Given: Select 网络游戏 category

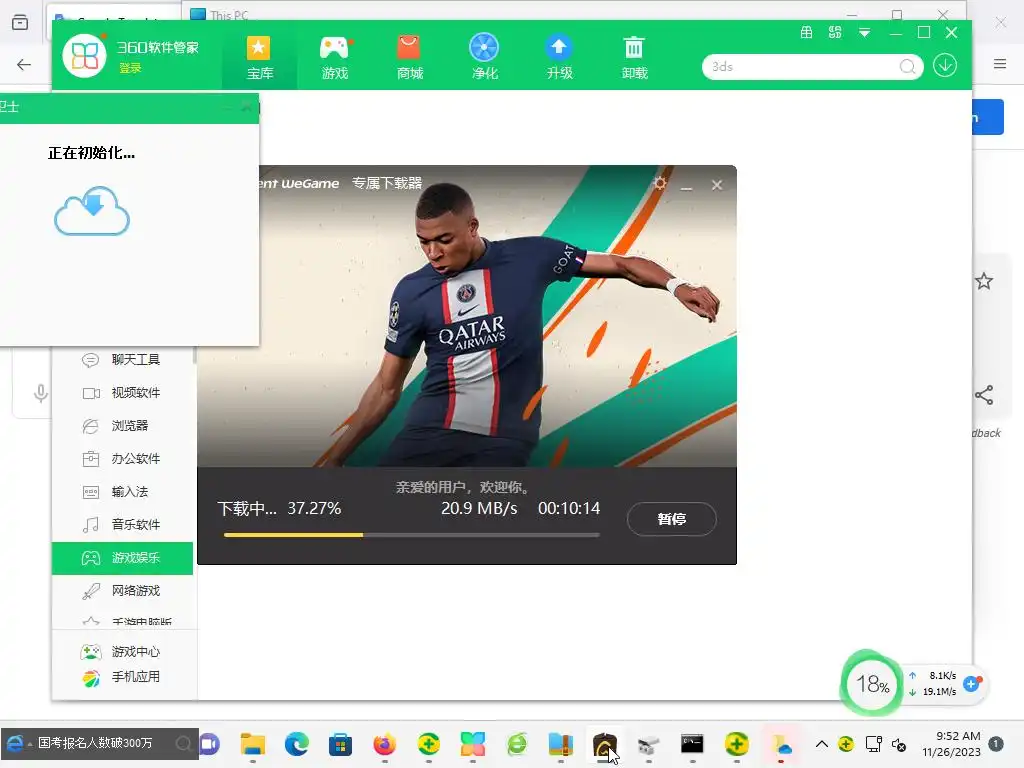Looking at the screenshot, I should pyautogui.click(x=122, y=591).
